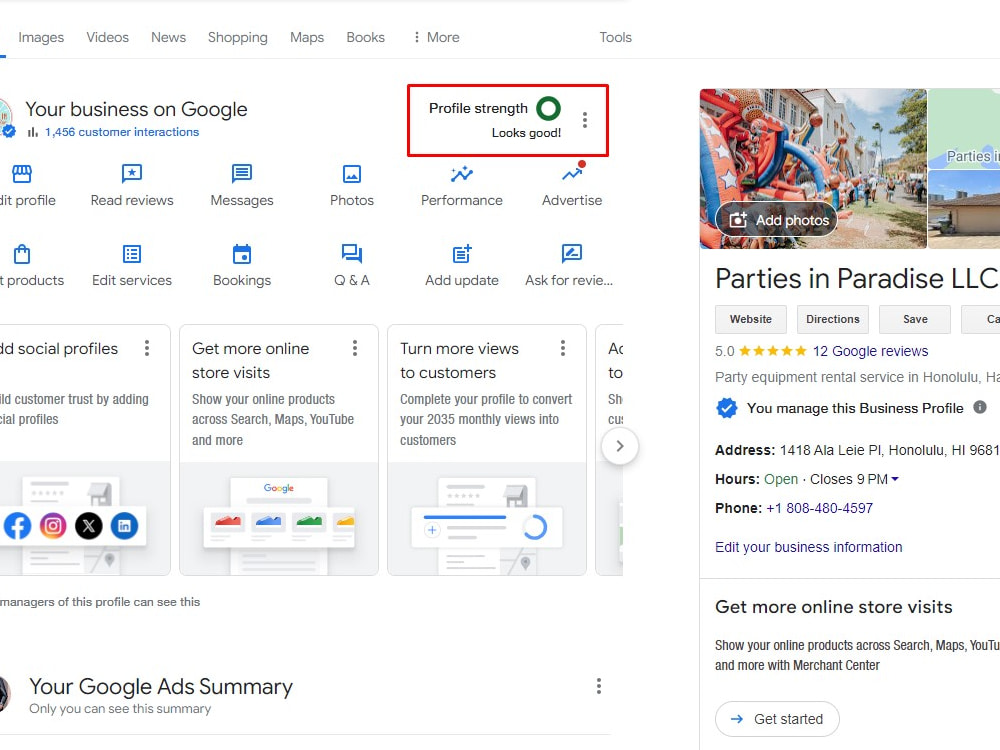The height and width of the screenshot is (750, 1000).
Task: Switch to the Books tab
Action: pyautogui.click(x=365, y=37)
